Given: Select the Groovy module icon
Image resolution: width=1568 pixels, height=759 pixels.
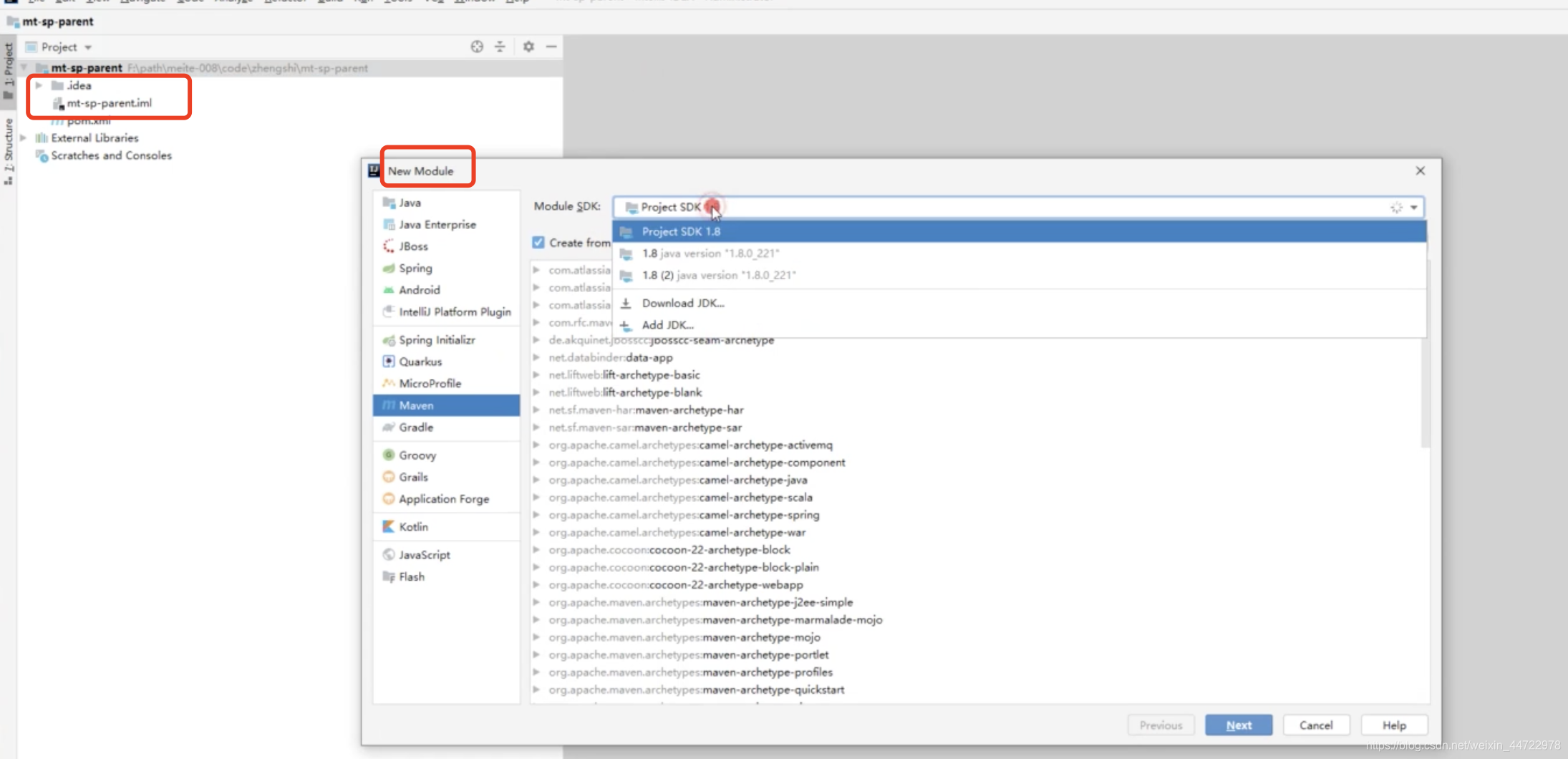Looking at the screenshot, I should click(389, 455).
